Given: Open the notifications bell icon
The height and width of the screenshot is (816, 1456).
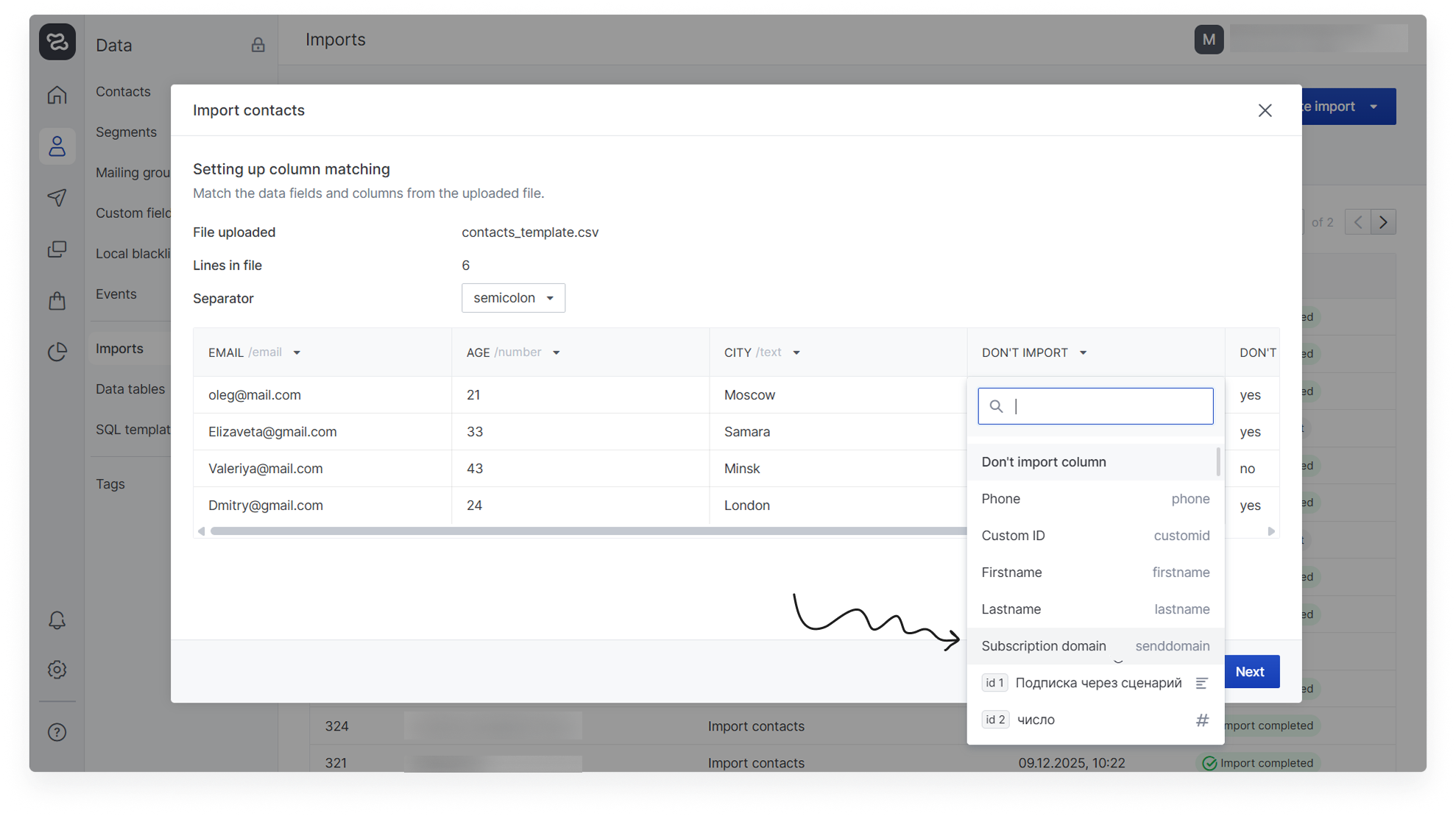Looking at the screenshot, I should coord(57,620).
